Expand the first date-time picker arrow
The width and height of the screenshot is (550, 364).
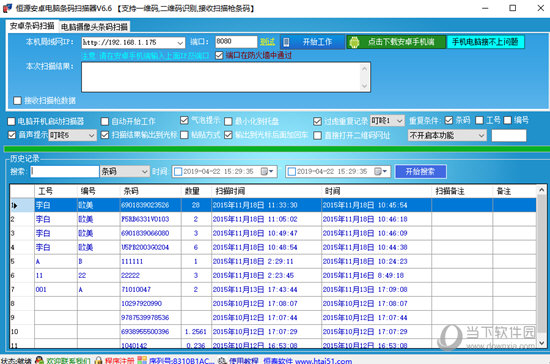tap(271, 171)
